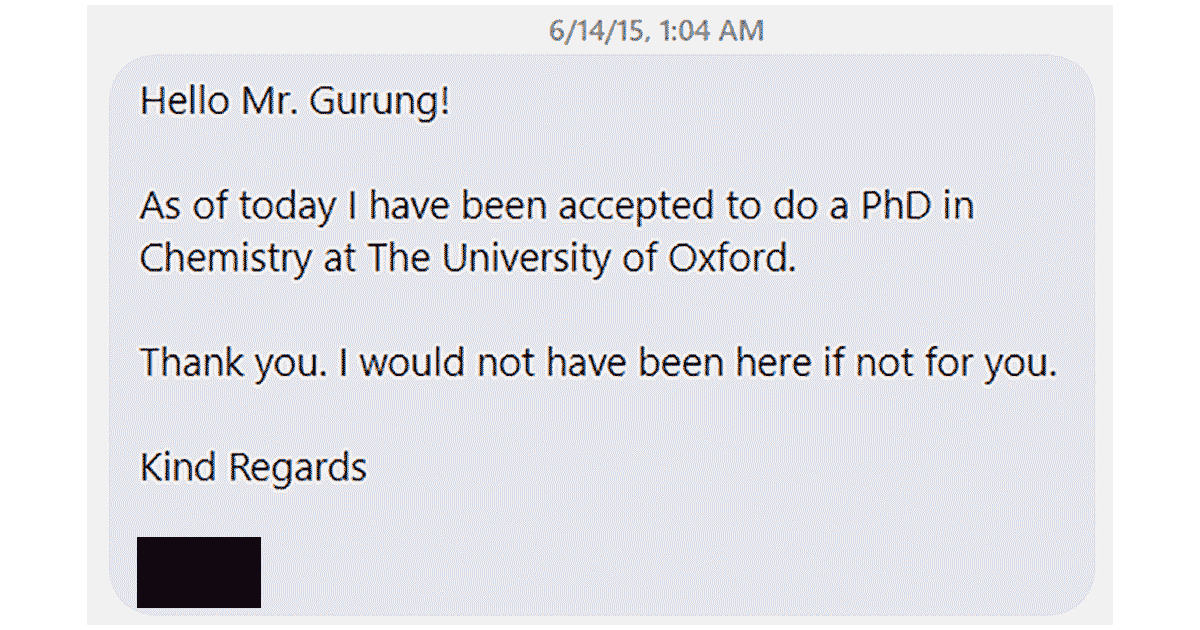Click the 6/14/15 date in the timestamp
This screenshot has width=1200, height=630.
pyautogui.click(x=591, y=31)
